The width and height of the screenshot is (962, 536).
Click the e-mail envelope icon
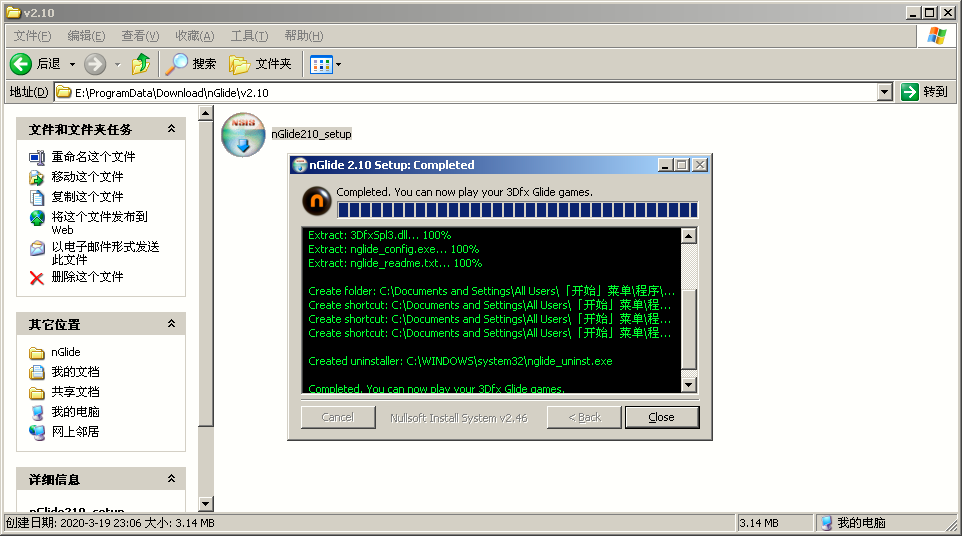[x=37, y=248]
